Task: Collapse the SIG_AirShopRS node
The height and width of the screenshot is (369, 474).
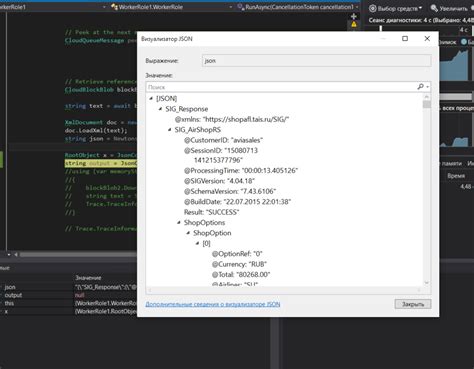Action: 170,130
